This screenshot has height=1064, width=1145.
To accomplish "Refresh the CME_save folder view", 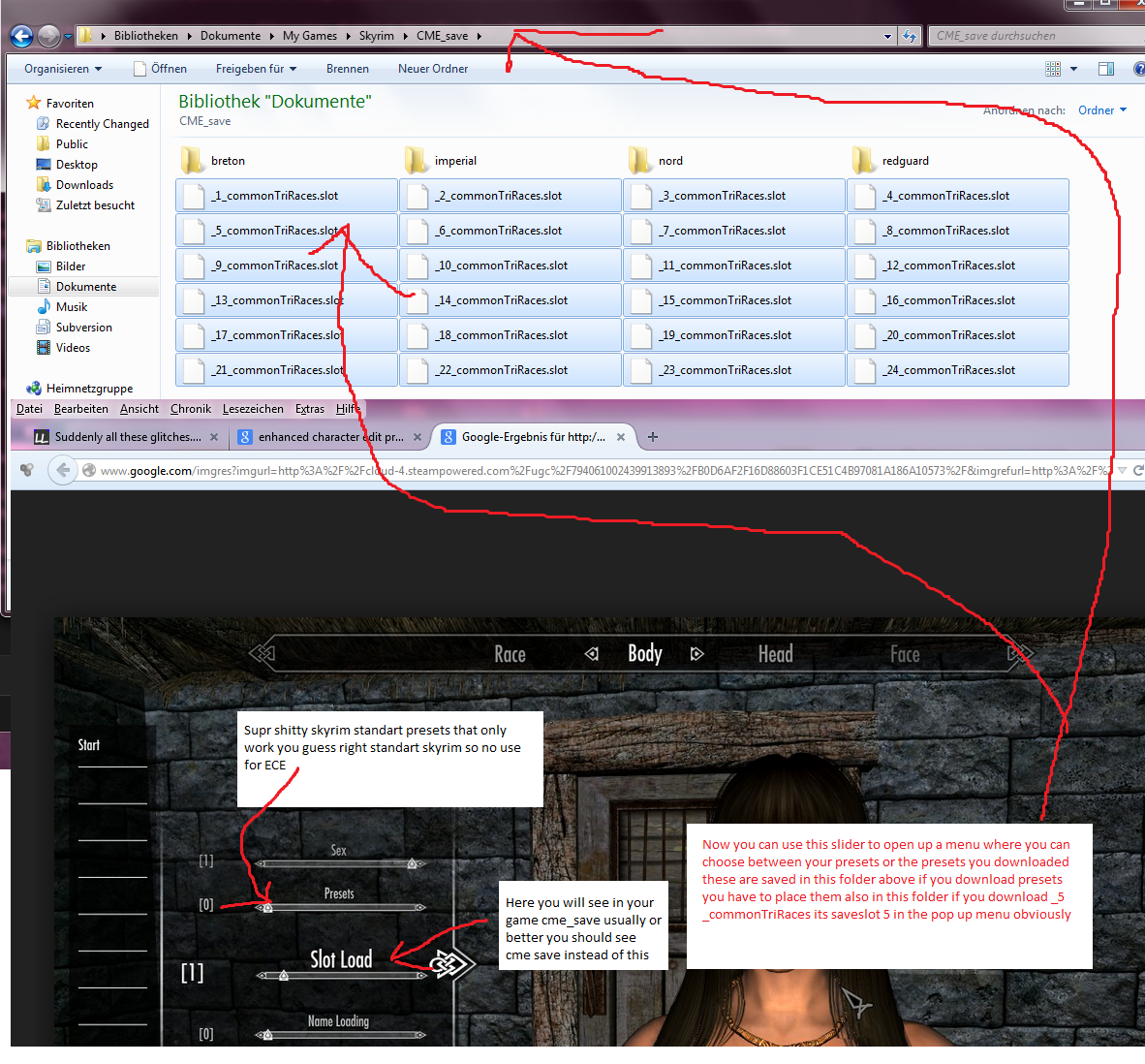I will pyautogui.click(x=910, y=36).
